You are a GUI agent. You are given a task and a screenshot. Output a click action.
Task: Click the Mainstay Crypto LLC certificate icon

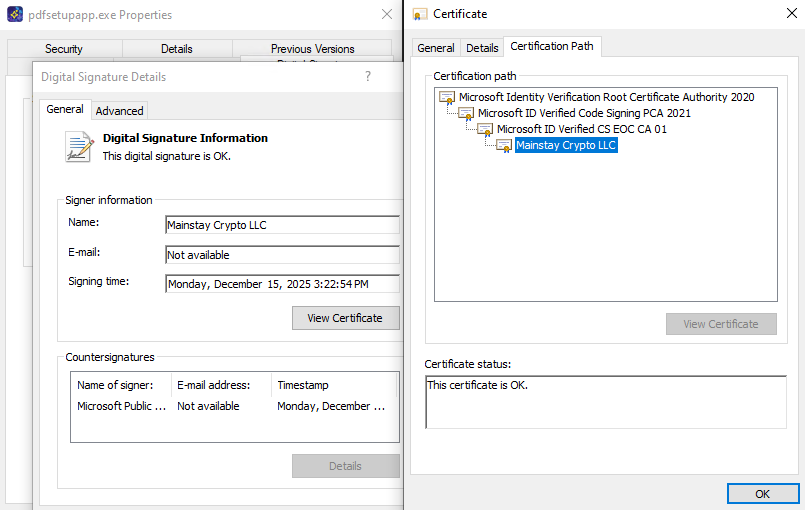pyautogui.click(x=504, y=146)
